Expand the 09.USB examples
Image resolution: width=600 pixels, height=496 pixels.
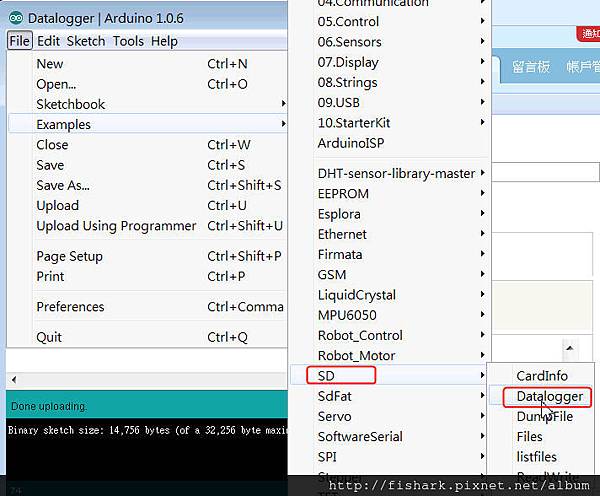click(x=390, y=103)
